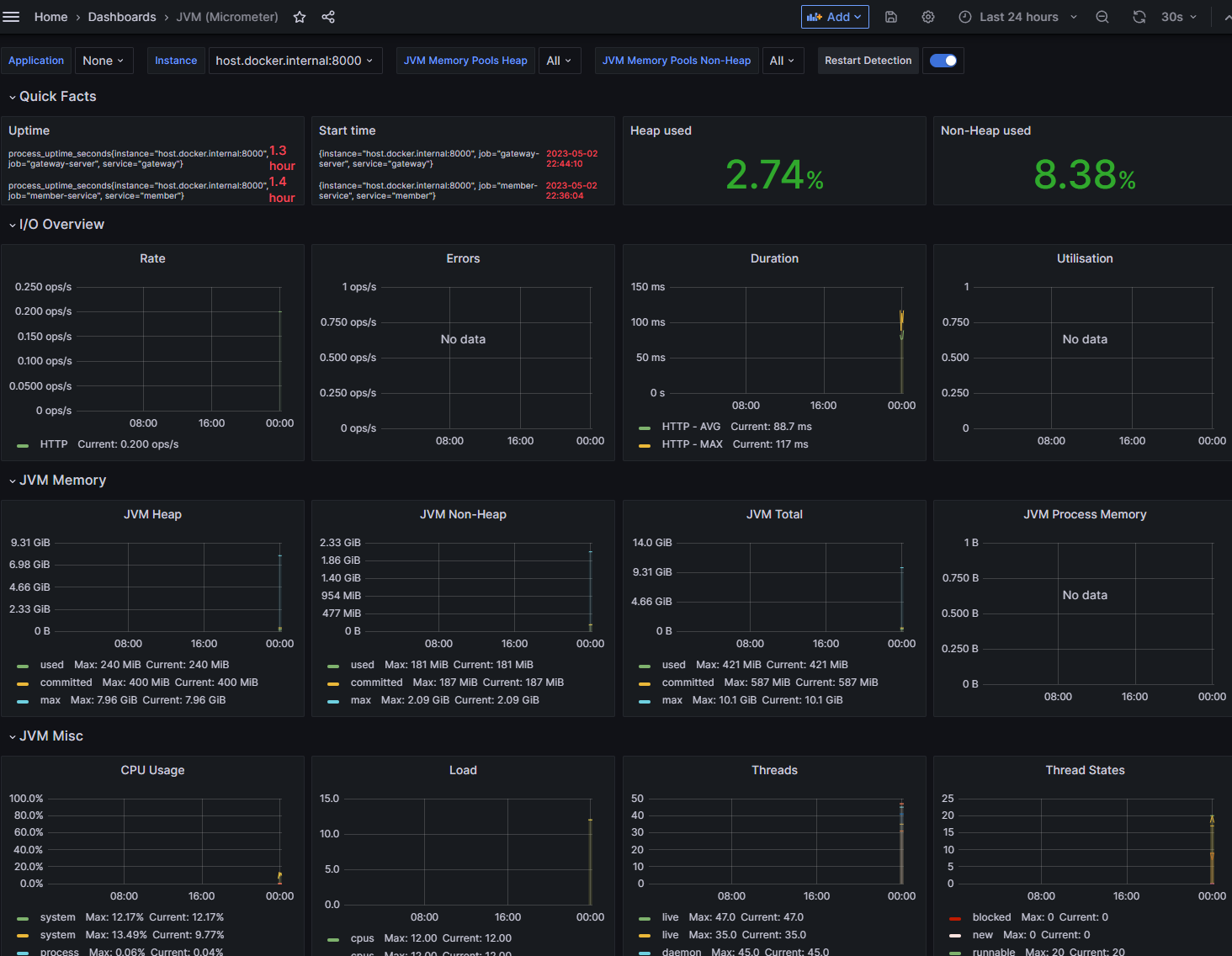Toggle HTTP - AVG series in Duration legend

691,427
